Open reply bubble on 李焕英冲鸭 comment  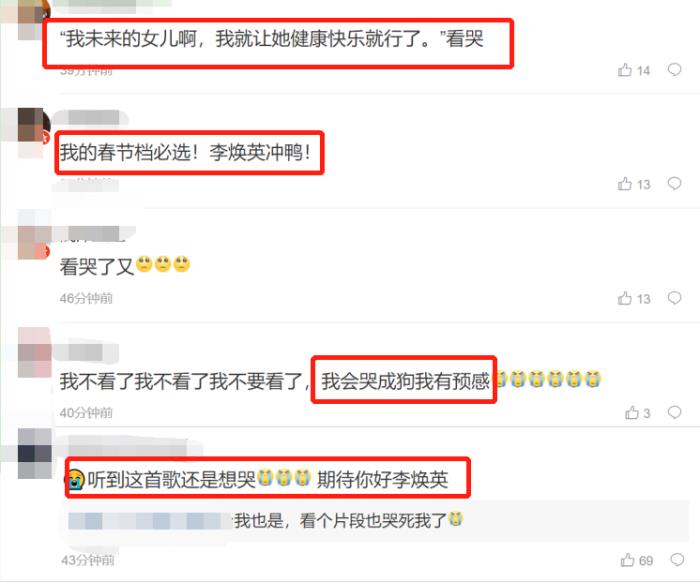675,183
